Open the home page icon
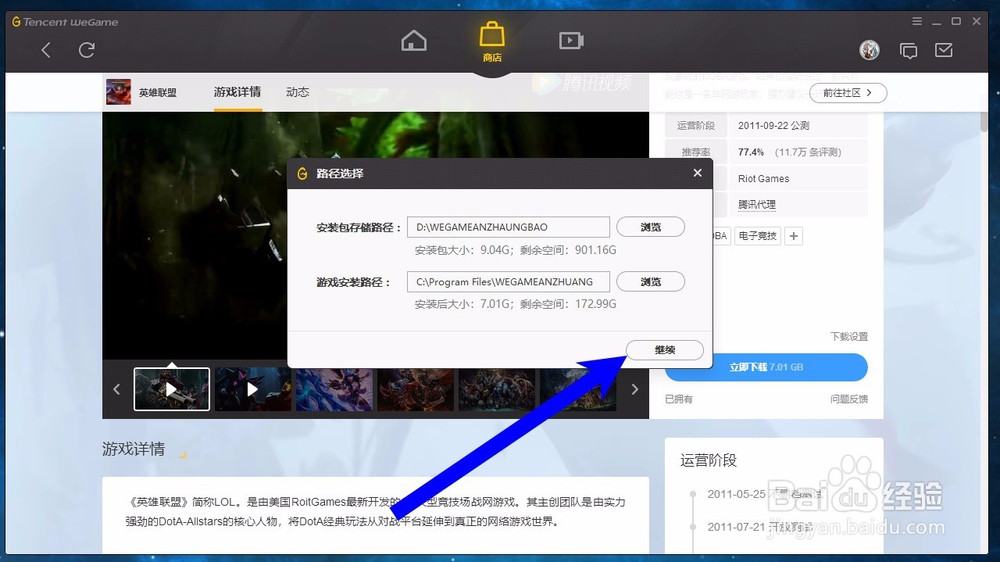1000x562 pixels. [414, 41]
